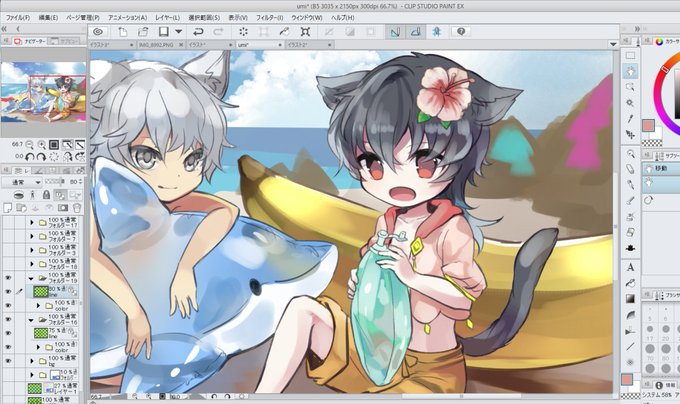Open the フィルター(I) menu
Screen dimensions: 680x404
(x=269, y=18)
